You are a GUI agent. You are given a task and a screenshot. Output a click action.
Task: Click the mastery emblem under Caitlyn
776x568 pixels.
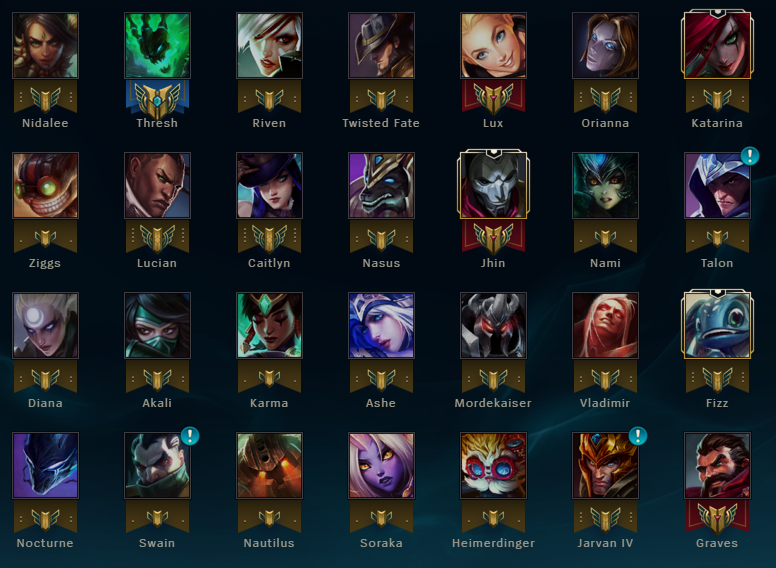(x=269, y=237)
